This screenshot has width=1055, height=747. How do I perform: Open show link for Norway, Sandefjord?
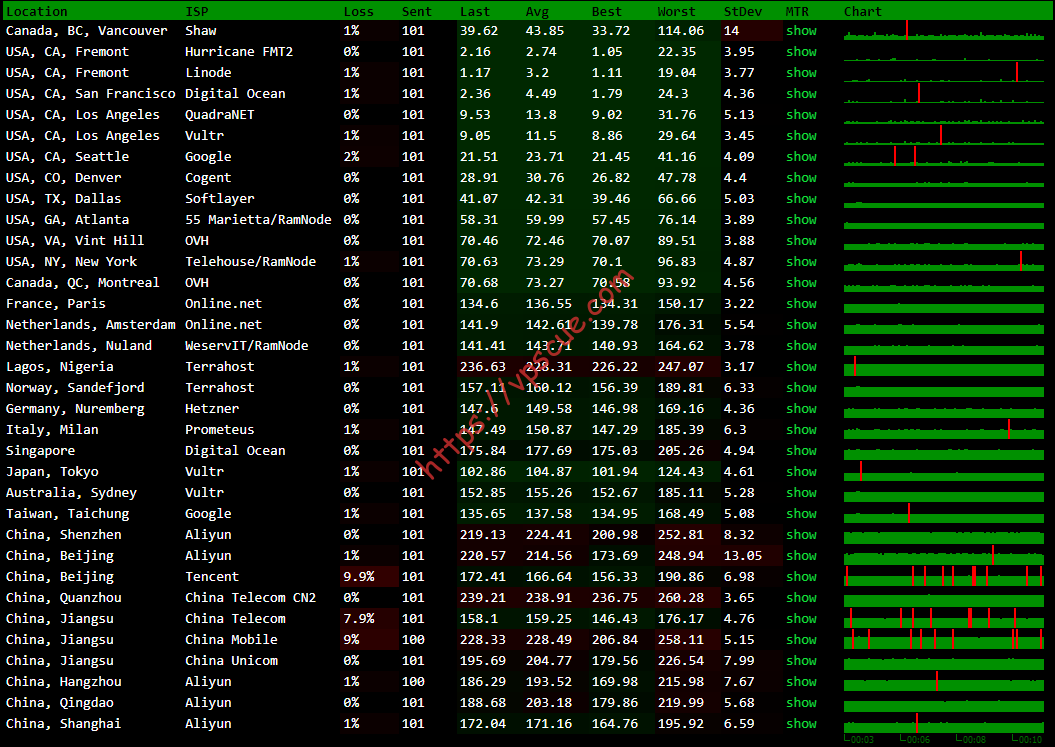click(x=801, y=388)
